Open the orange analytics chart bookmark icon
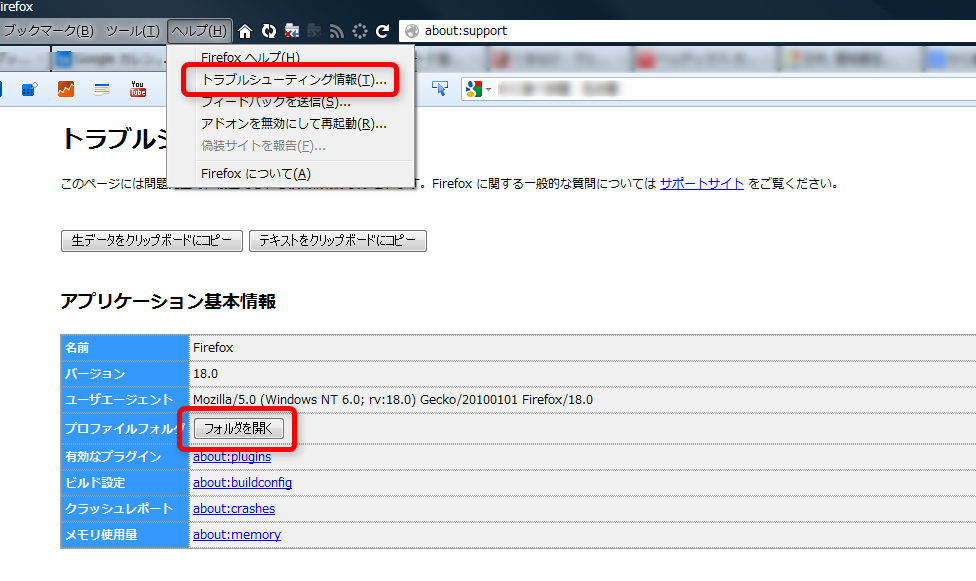 [x=66, y=89]
